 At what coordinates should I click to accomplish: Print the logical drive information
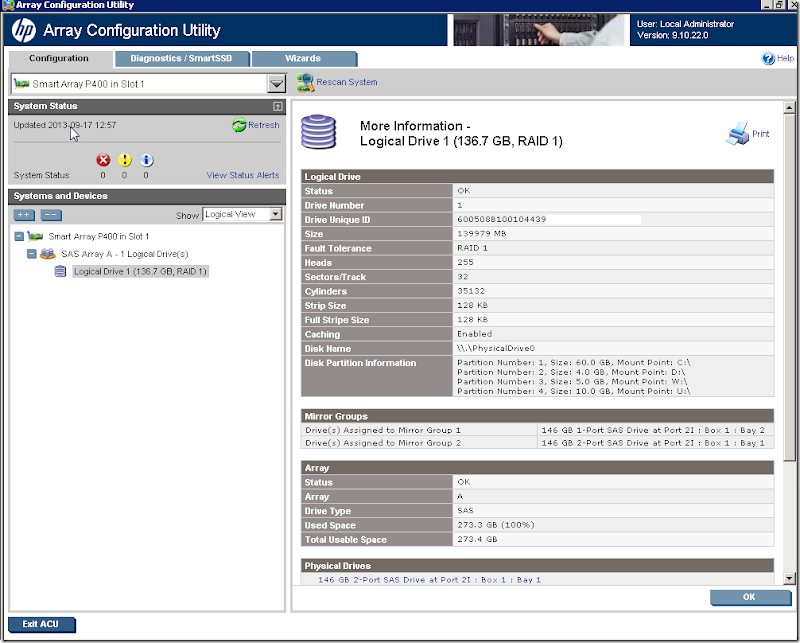[x=738, y=132]
